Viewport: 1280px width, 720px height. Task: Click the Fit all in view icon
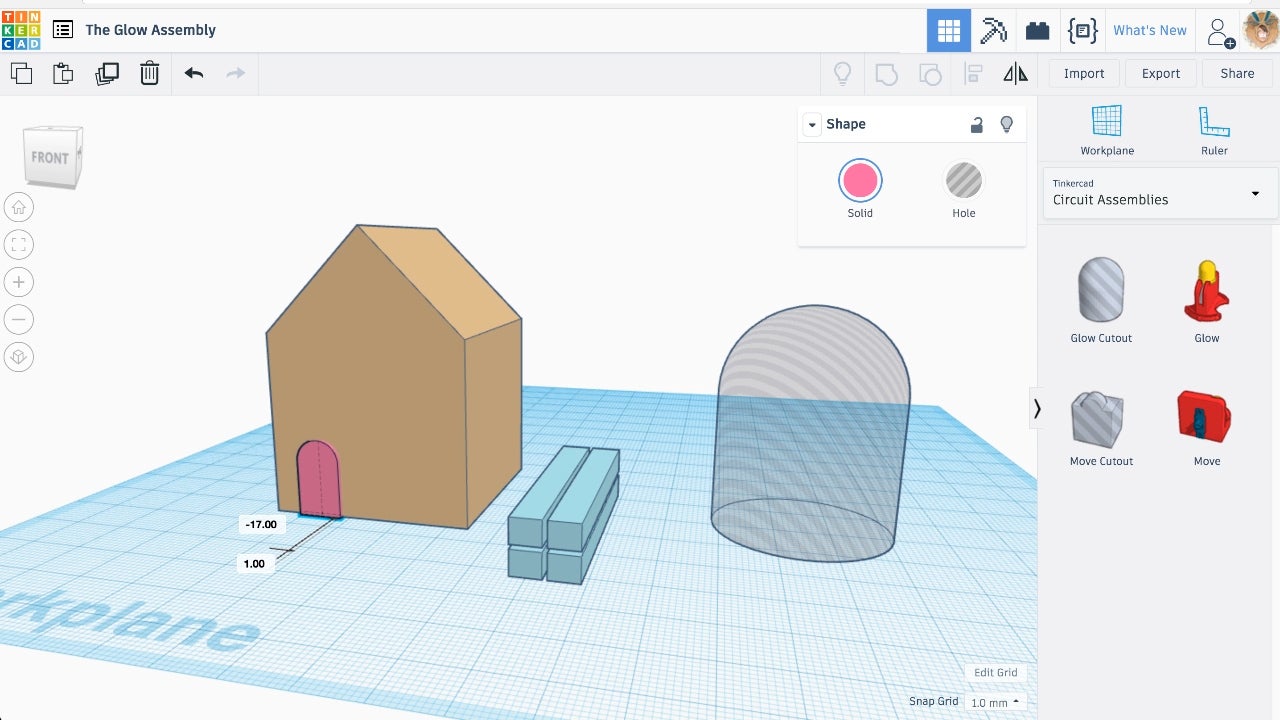coord(19,245)
